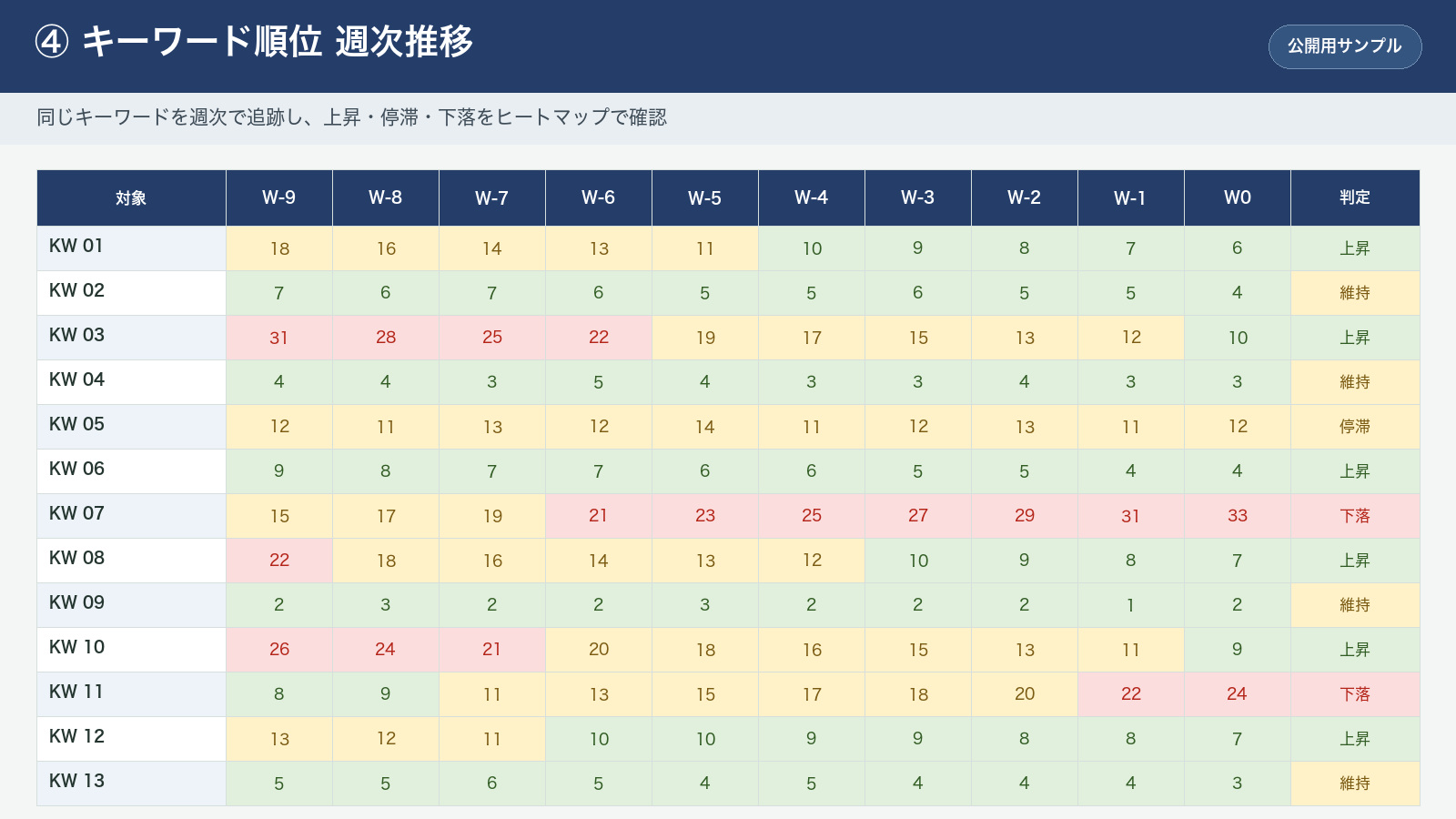Screen dimensions: 1456x819
Task: Select KW 12 W-6 cell value 10
Action: coord(599,739)
